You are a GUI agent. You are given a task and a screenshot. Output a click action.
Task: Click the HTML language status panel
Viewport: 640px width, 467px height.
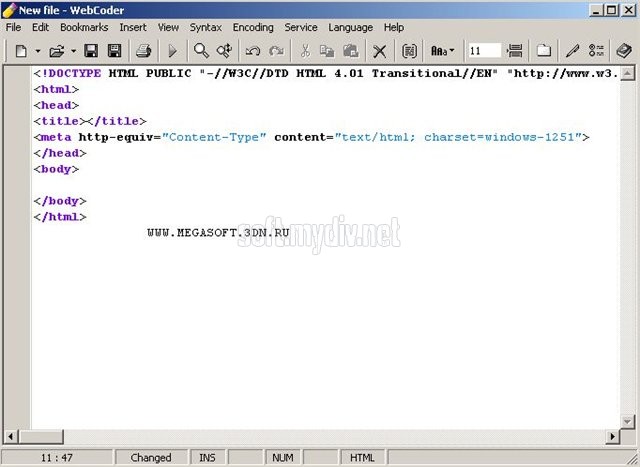[x=362, y=457]
